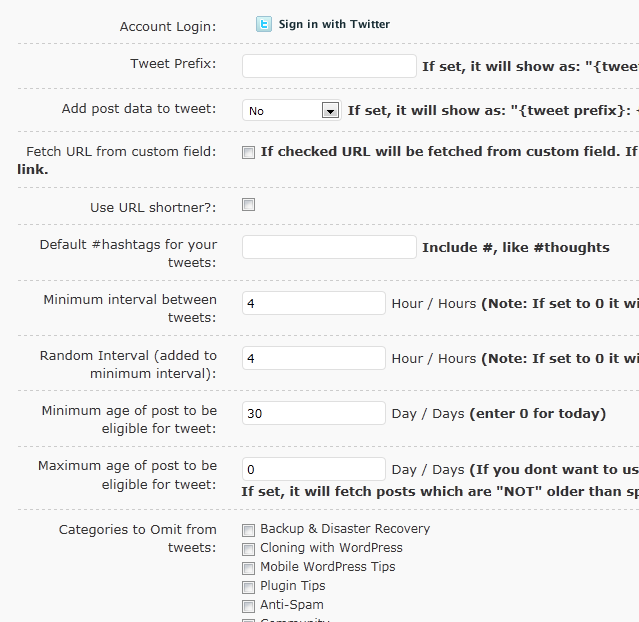Click the default #hashtags input field
Screen dimensions: 639x622
pos(329,247)
